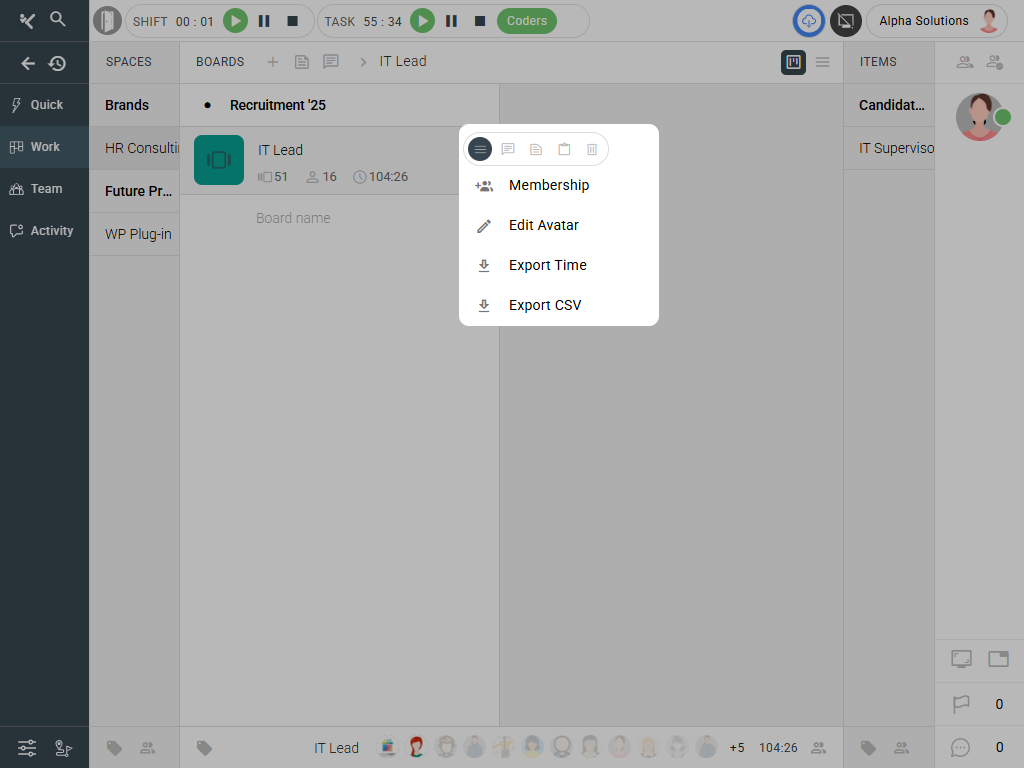Start the shift timer play button
The image size is (1024, 768).
235,21
